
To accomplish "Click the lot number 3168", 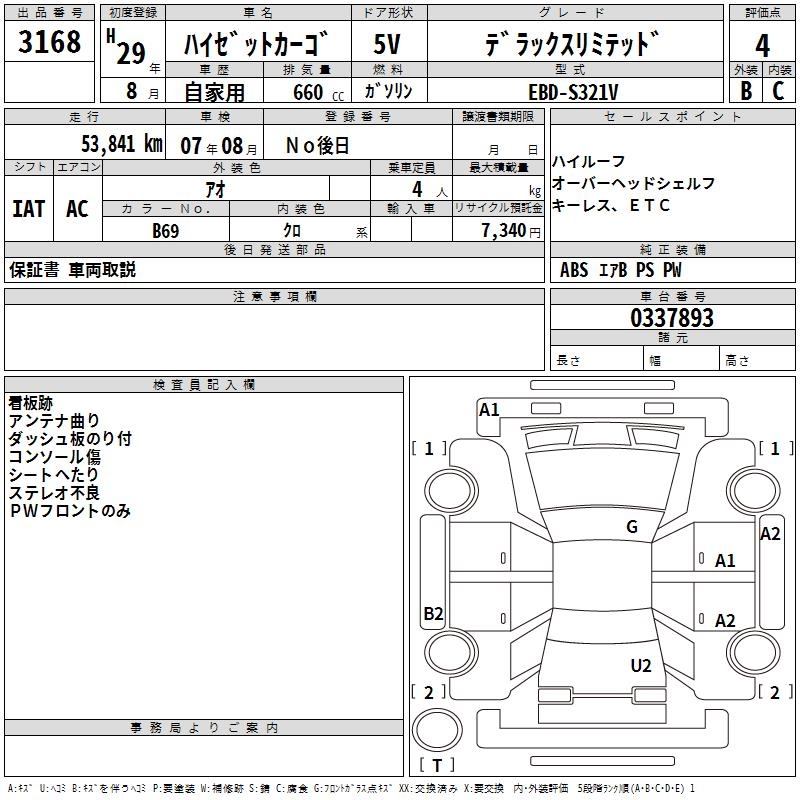I will point(49,42).
